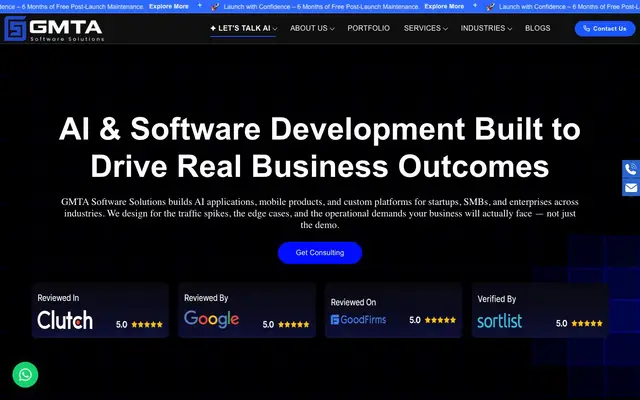Open the Reviewed By Google card
Image resolution: width=640 pixels, height=400 pixels.
247,310
